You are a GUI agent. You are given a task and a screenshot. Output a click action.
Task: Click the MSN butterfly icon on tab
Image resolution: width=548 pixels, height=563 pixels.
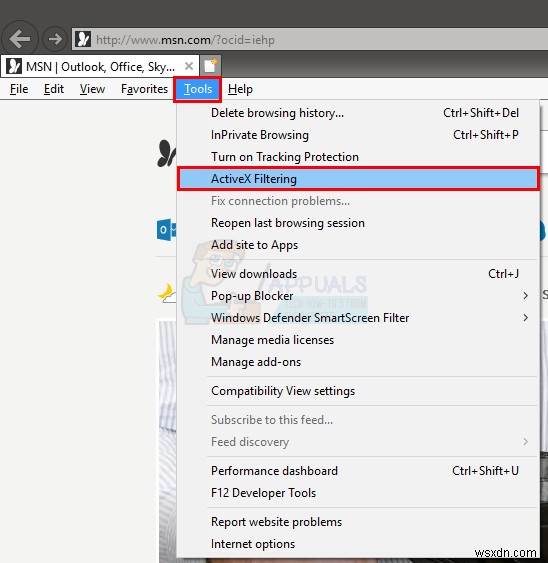pyautogui.click(x=14, y=66)
